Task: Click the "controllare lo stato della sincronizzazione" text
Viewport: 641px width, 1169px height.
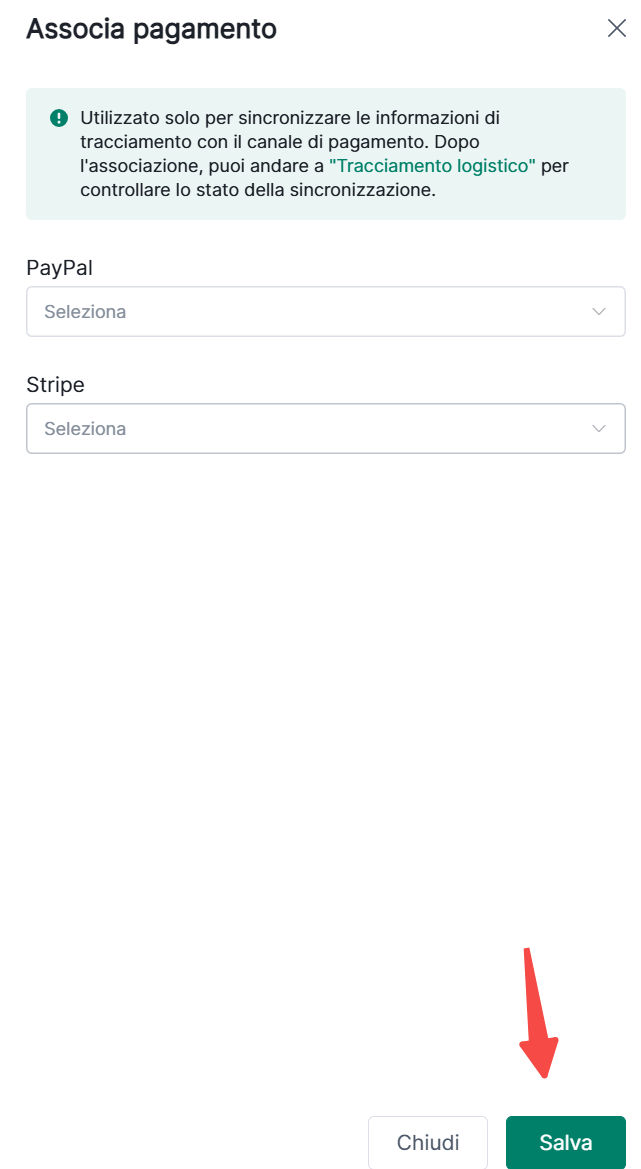Action: click(258, 189)
